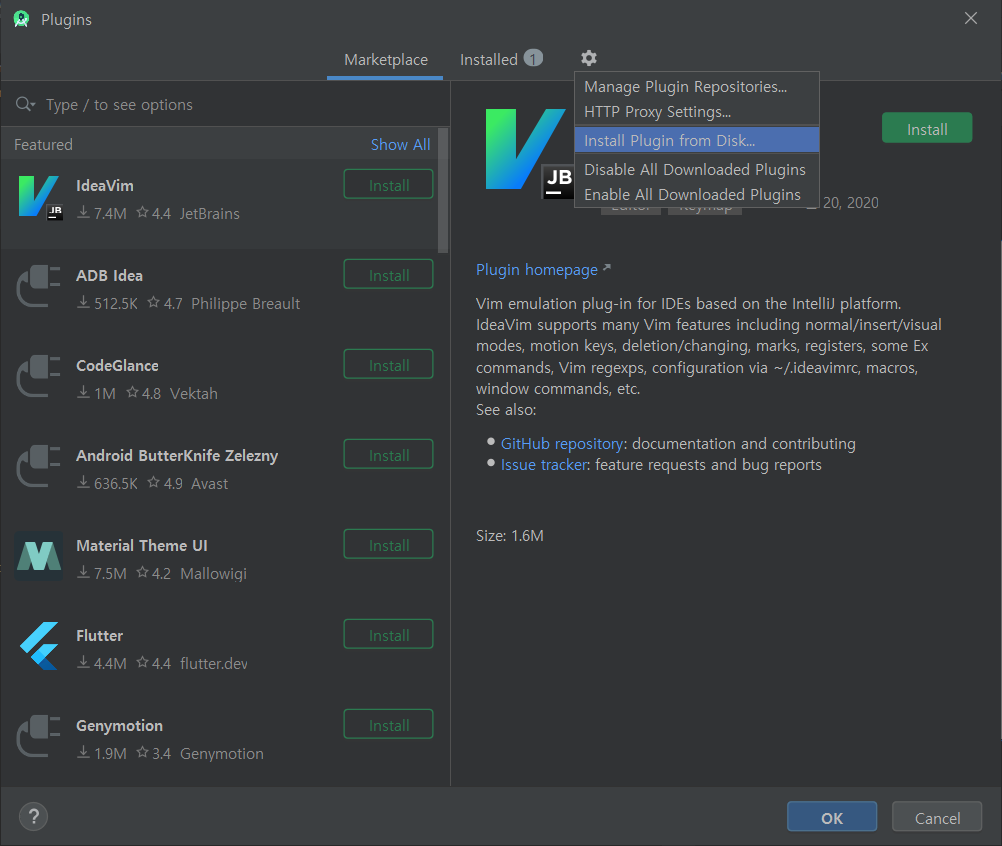Install the ADB Idea plugin
Image resolution: width=1002 pixels, height=846 pixels.
click(389, 275)
